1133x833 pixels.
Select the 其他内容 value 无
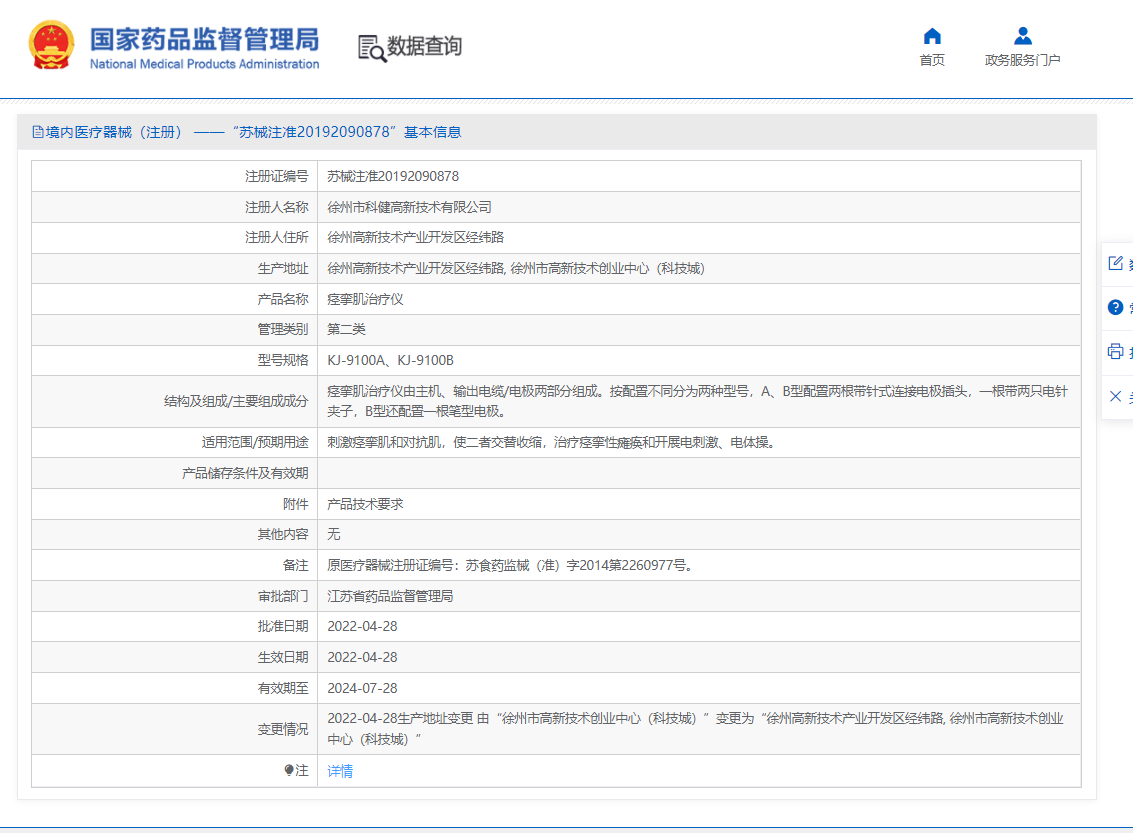(x=334, y=535)
